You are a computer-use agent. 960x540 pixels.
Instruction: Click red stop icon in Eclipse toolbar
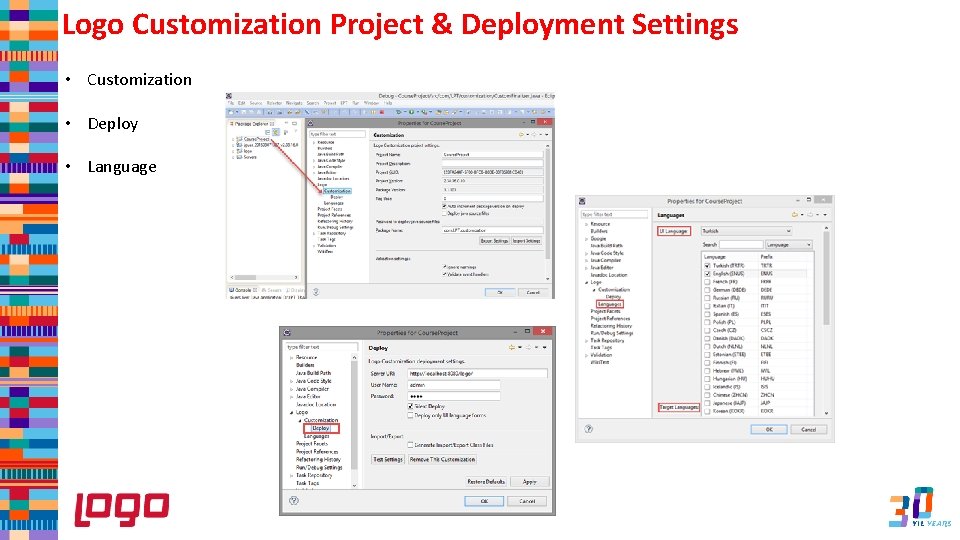[382, 112]
